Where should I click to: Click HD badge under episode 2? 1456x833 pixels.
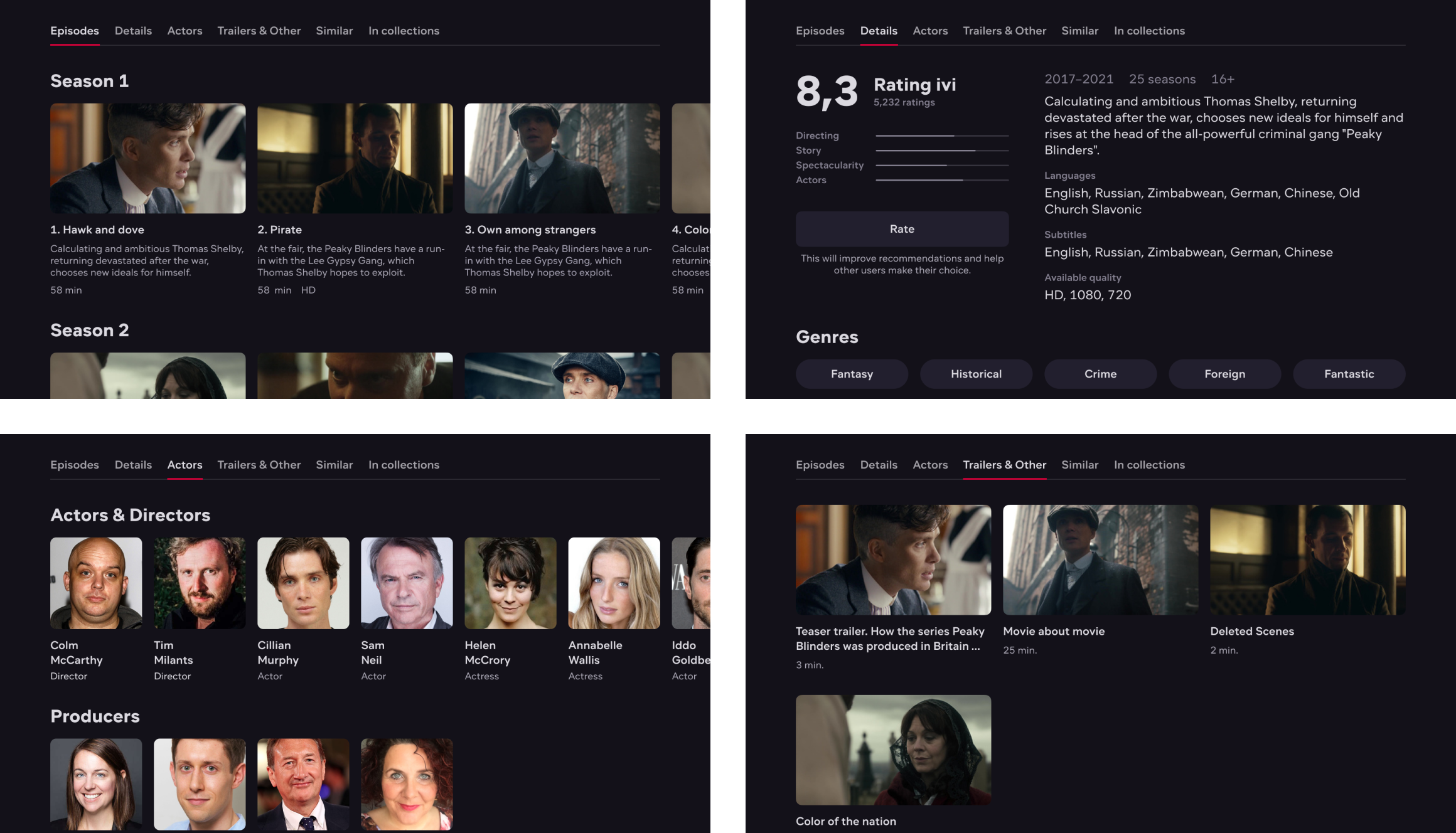point(308,290)
